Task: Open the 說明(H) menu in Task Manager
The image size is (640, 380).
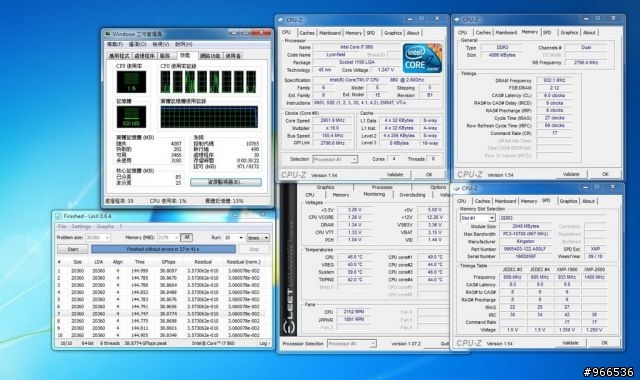Action: [184, 44]
